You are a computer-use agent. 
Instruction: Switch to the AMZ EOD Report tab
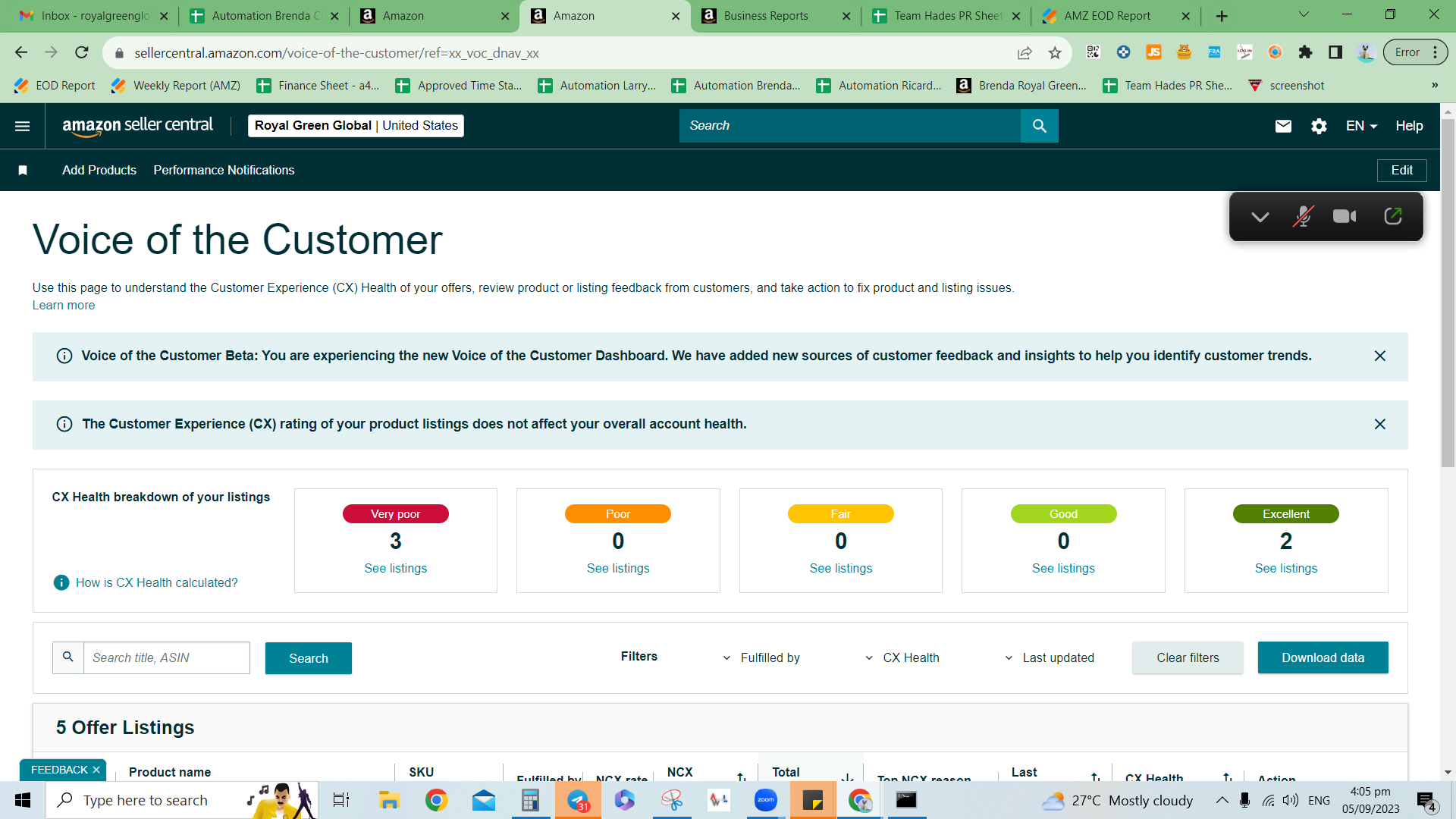click(x=1116, y=16)
